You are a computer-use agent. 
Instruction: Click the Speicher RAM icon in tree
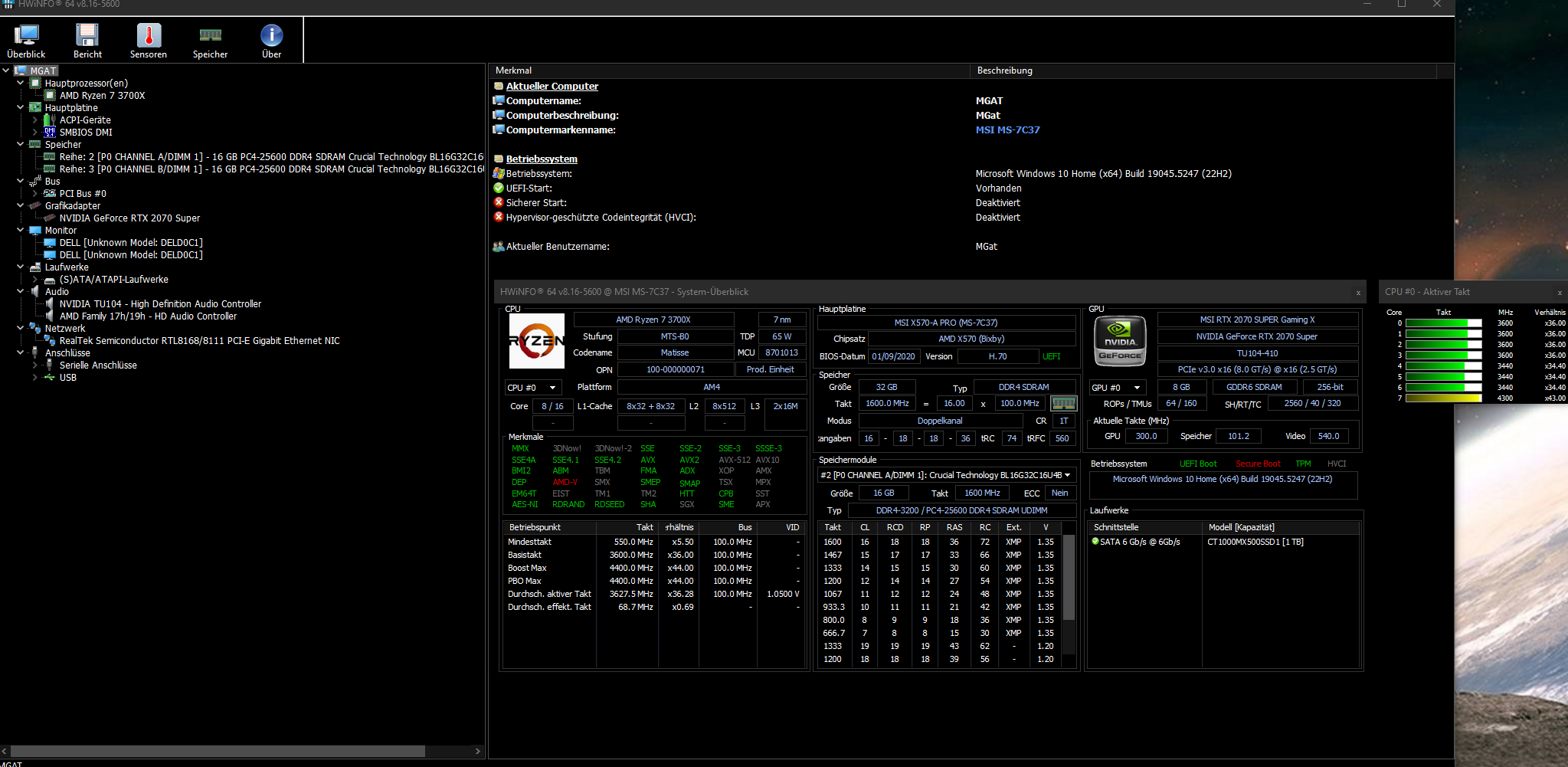[35, 145]
